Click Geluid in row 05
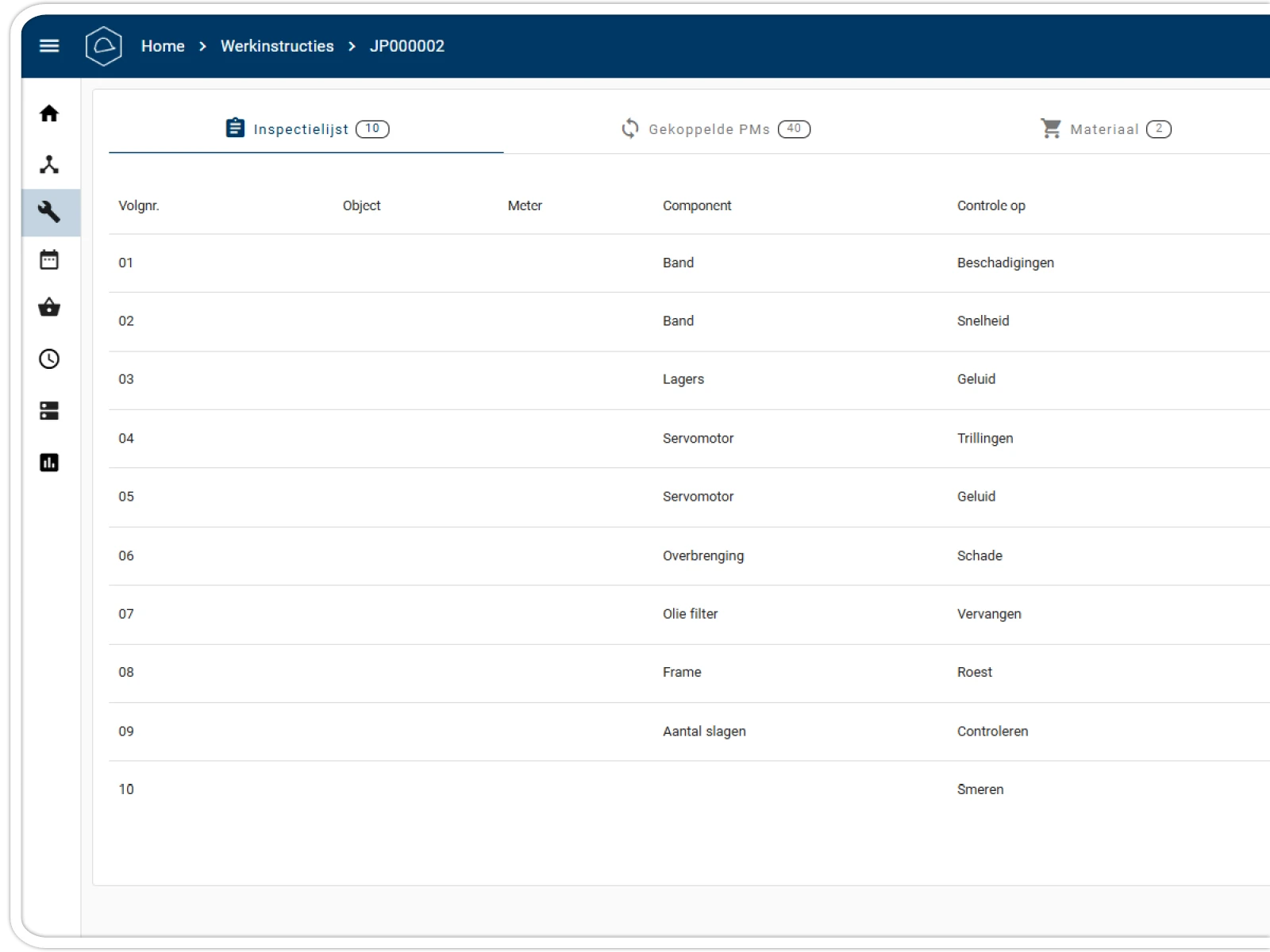 pos(976,497)
